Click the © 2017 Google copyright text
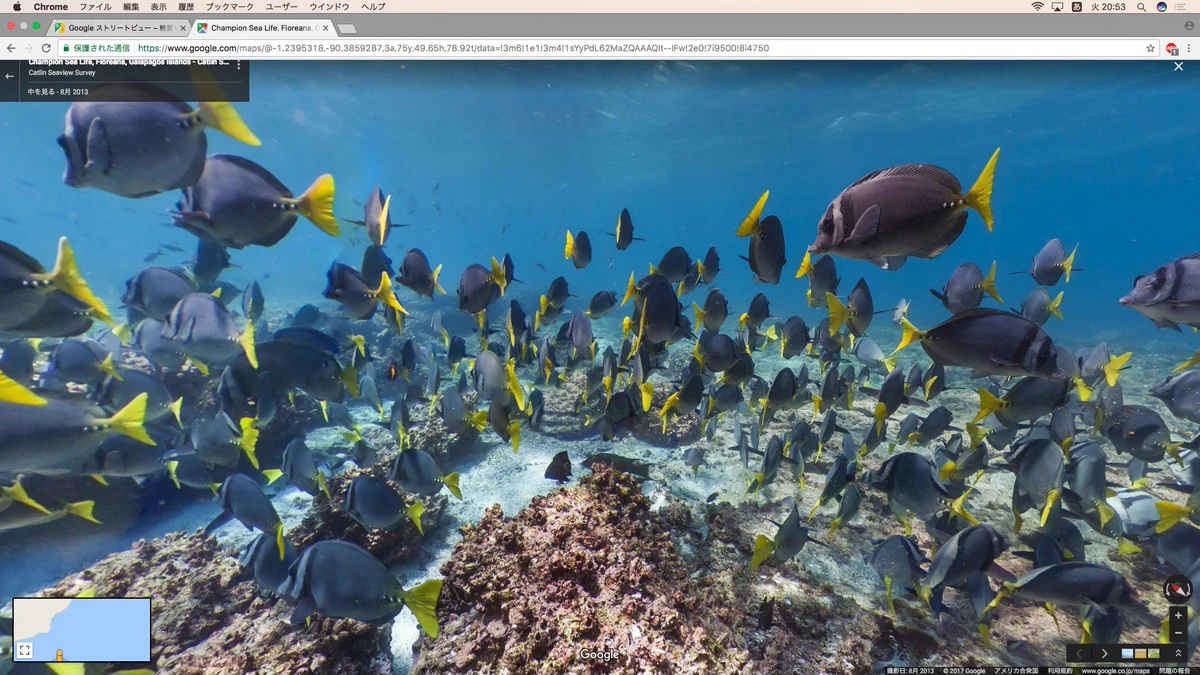The image size is (1200, 675). click(964, 670)
